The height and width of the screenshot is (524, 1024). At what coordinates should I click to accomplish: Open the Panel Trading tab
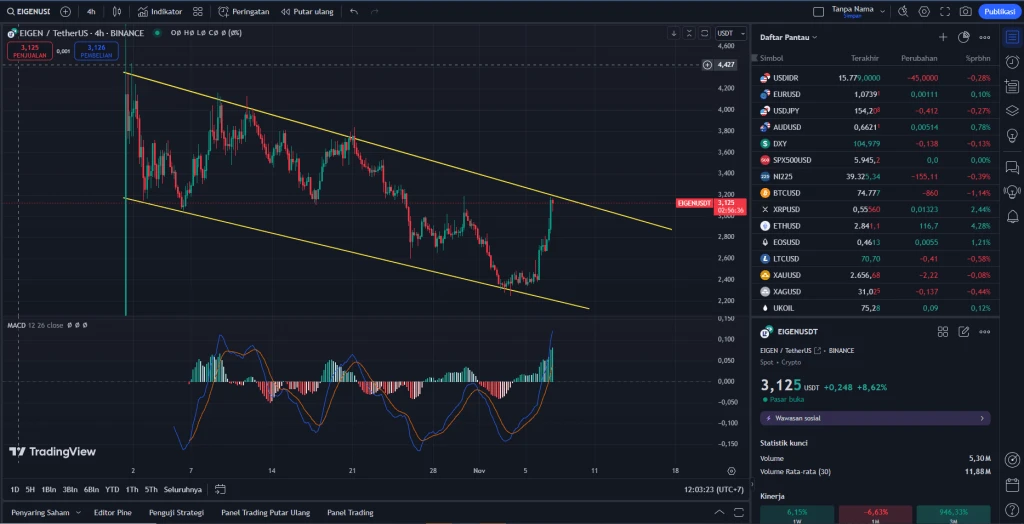[350, 512]
